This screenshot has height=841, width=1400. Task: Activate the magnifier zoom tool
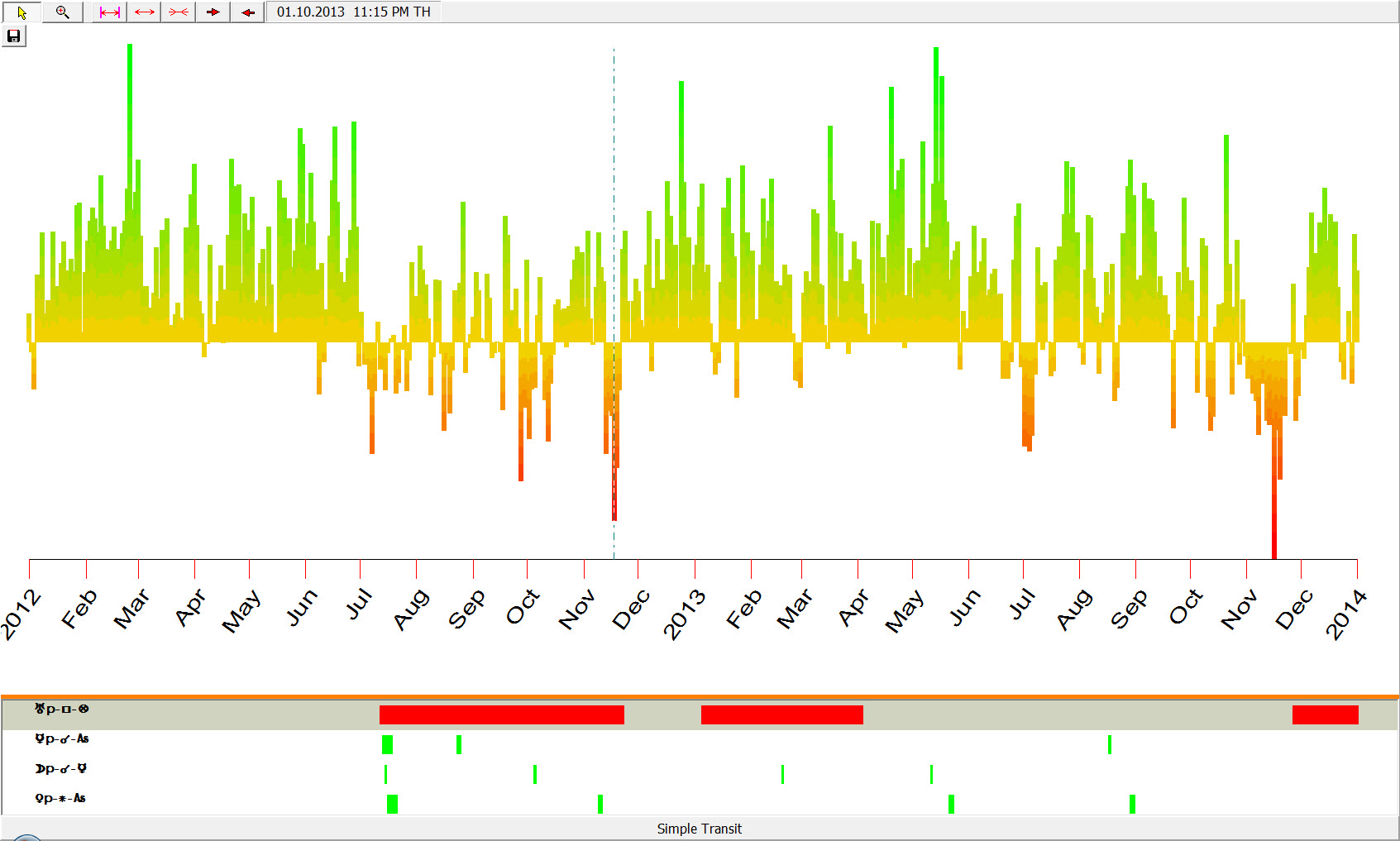click(x=62, y=12)
